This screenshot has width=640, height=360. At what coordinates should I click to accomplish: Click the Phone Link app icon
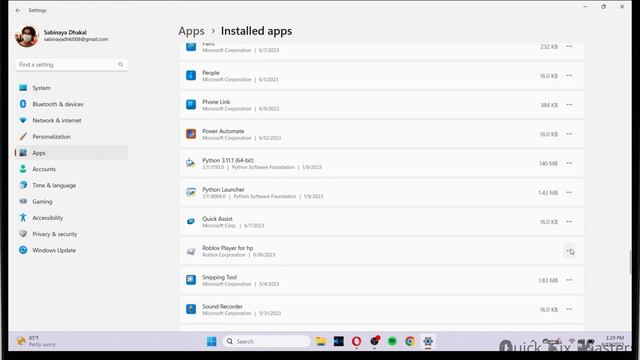point(191,105)
